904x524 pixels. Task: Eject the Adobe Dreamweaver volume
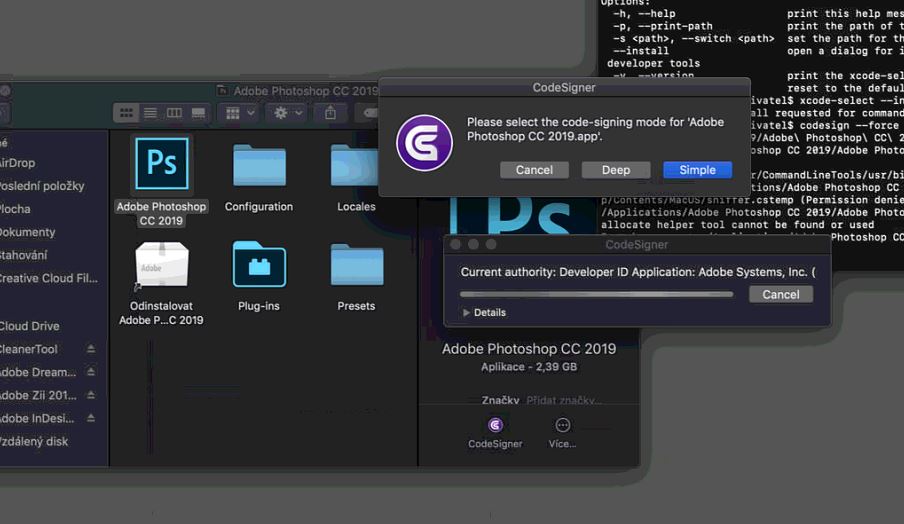pos(91,372)
